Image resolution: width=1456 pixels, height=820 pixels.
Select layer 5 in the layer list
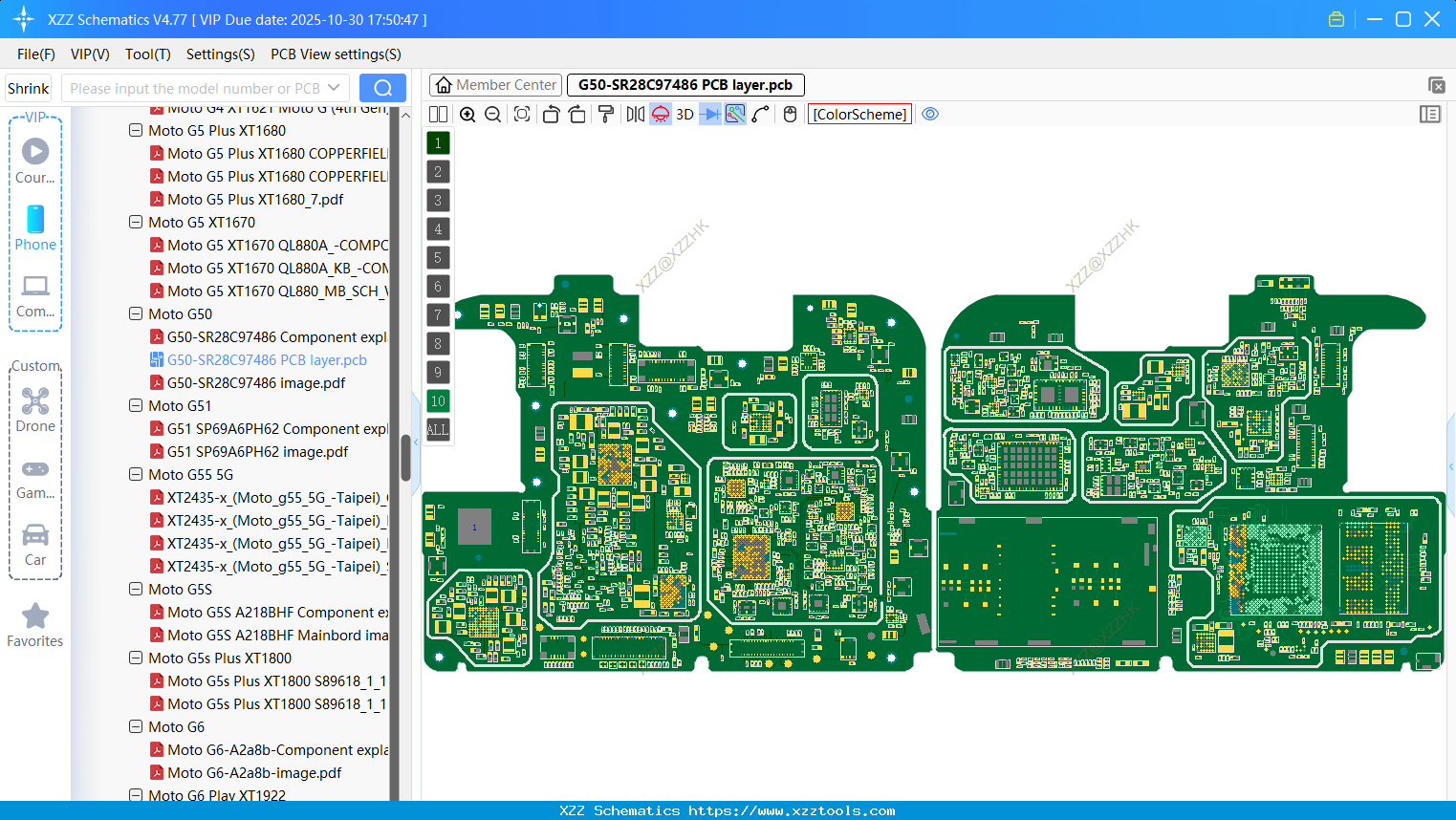click(438, 257)
